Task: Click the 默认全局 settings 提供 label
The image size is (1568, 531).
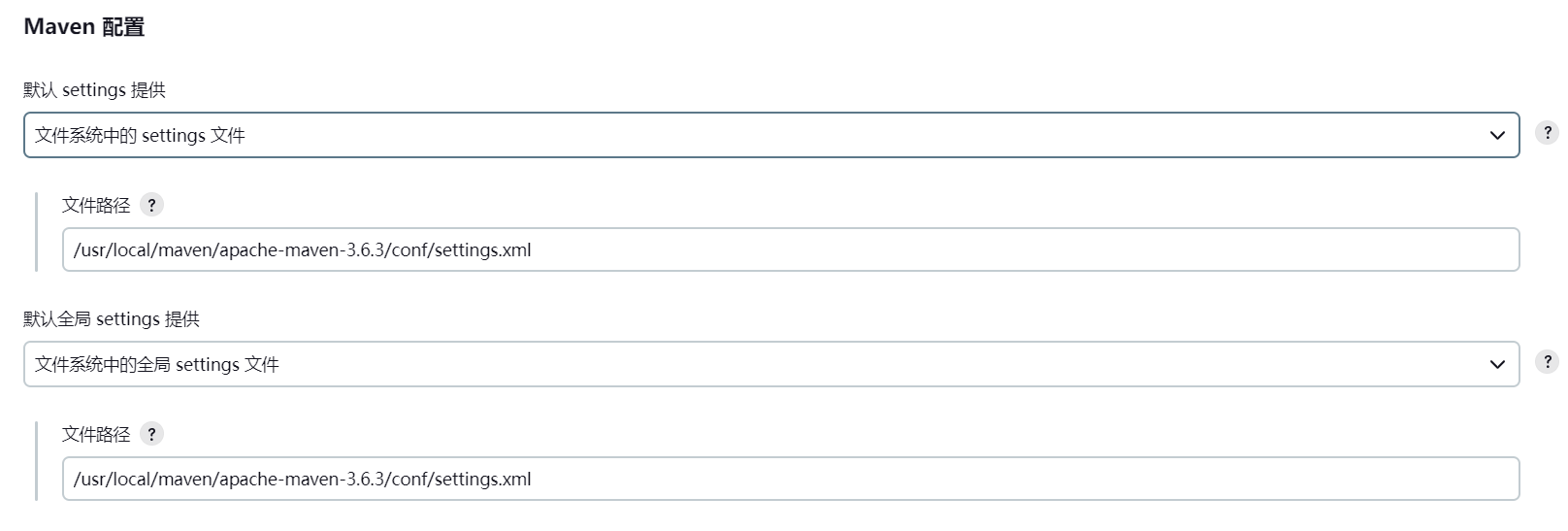Action: coord(112,319)
